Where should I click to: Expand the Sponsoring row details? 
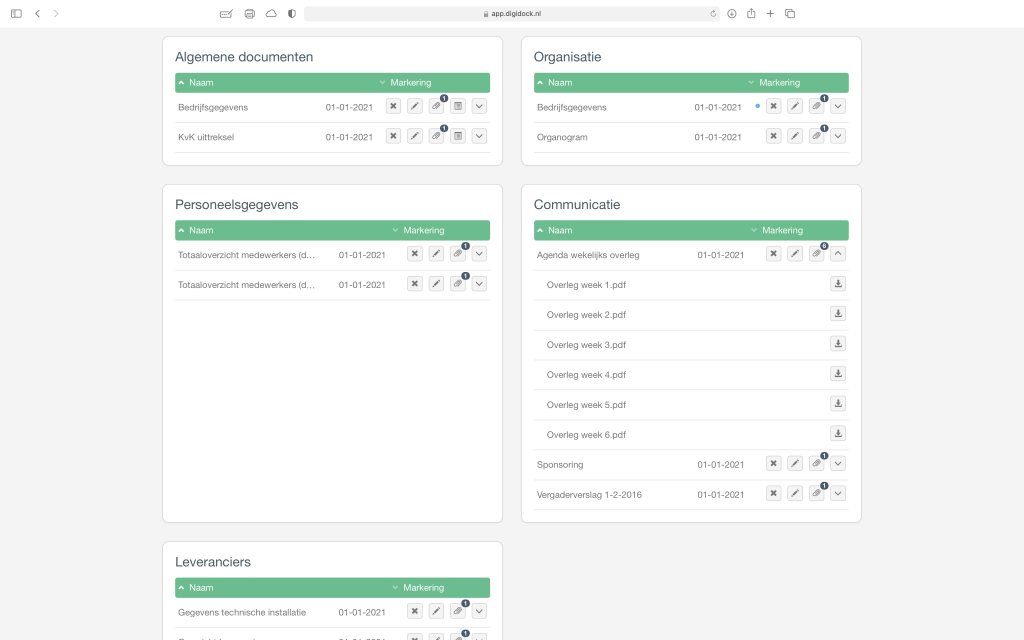(837, 463)
